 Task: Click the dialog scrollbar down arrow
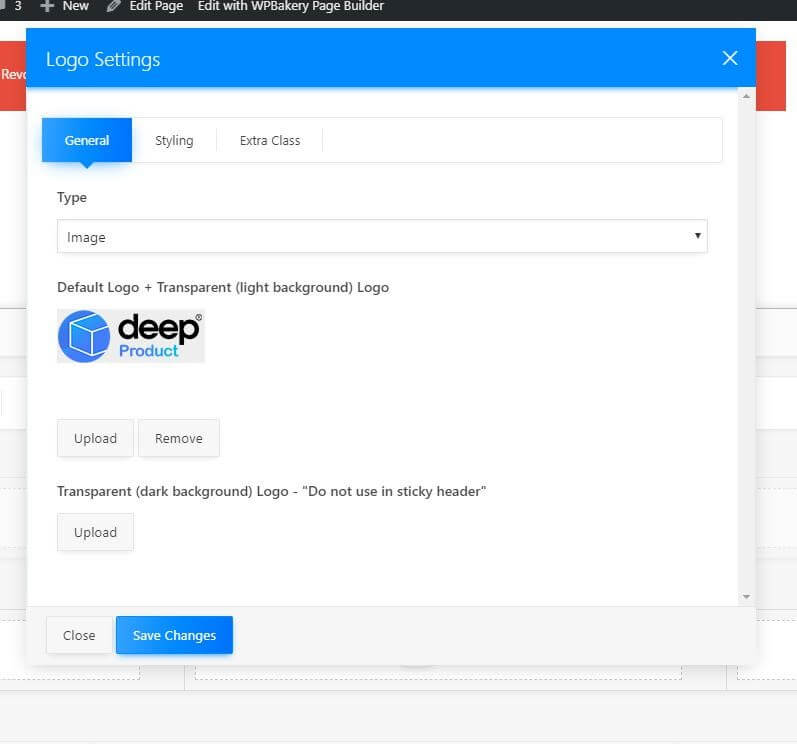pyautogui.click(x=746, y=597)
